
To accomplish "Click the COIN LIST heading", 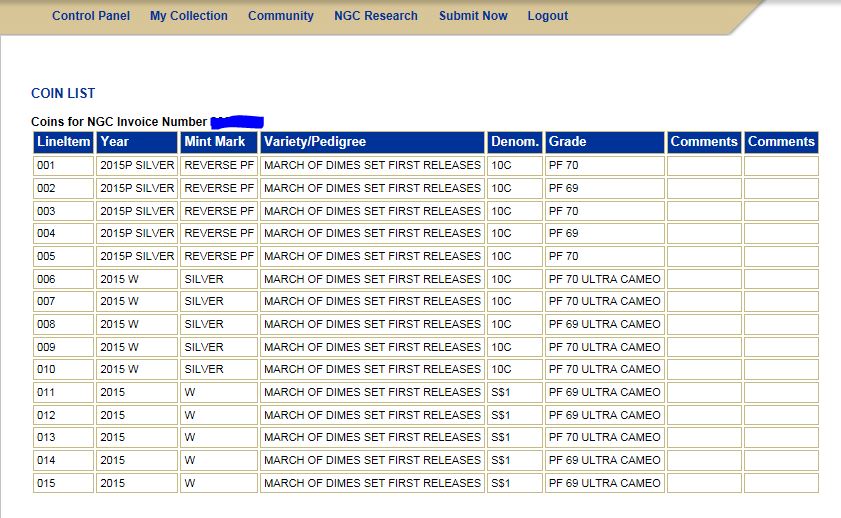I will click(63, 93).
